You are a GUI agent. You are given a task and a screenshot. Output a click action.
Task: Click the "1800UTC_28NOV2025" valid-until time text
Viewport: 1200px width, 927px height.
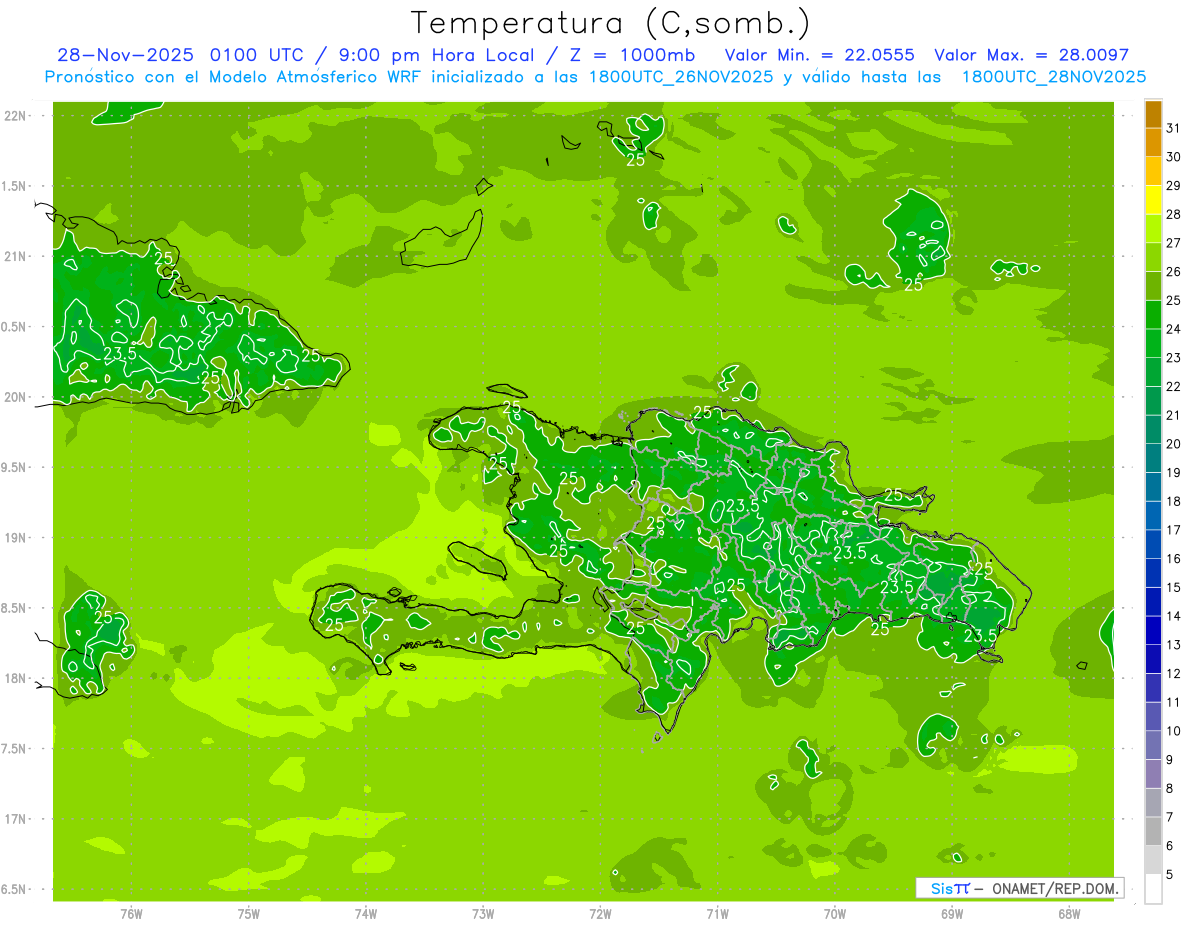coord(1054,77)
